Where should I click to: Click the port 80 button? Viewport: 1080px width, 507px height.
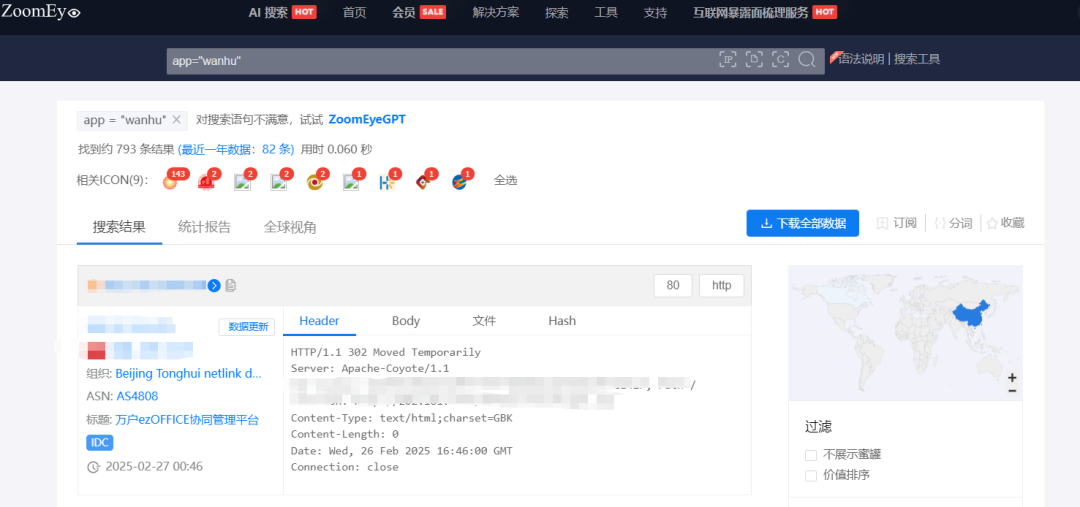(673, 285)
